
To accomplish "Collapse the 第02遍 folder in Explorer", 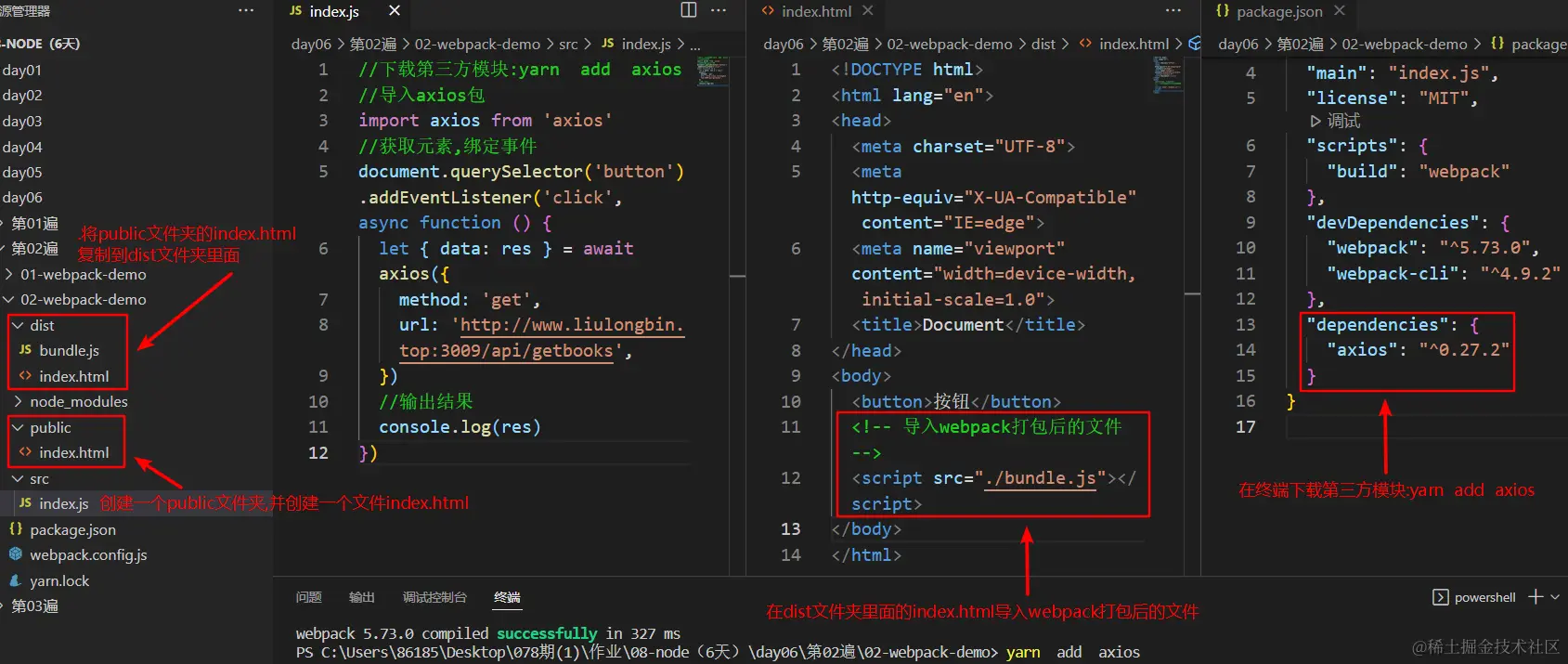I will (34, 248).
